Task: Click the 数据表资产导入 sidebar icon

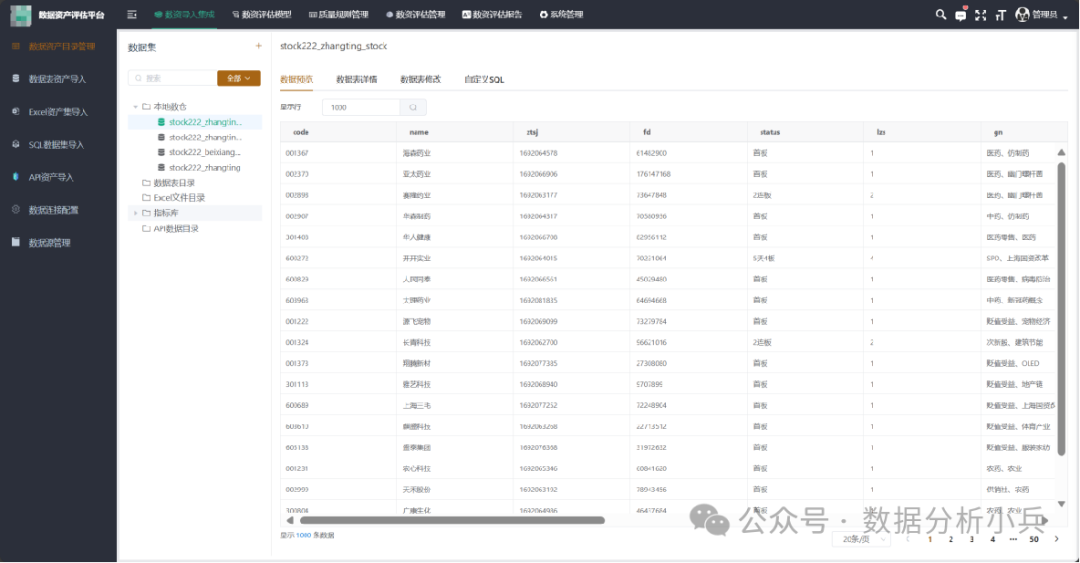Action: click(15, 79)
